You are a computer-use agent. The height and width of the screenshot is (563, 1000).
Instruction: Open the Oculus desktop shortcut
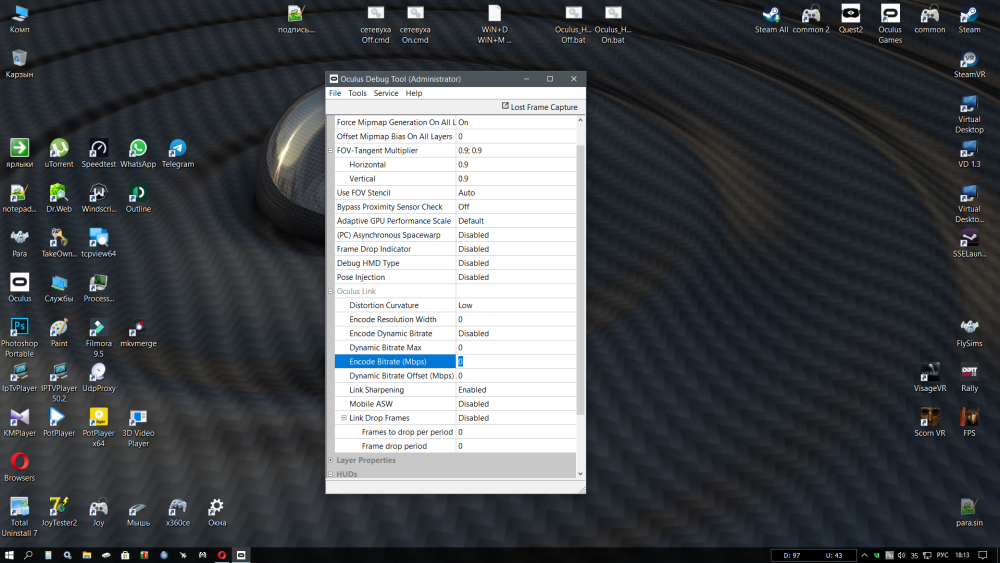click(x=20, y=288)
